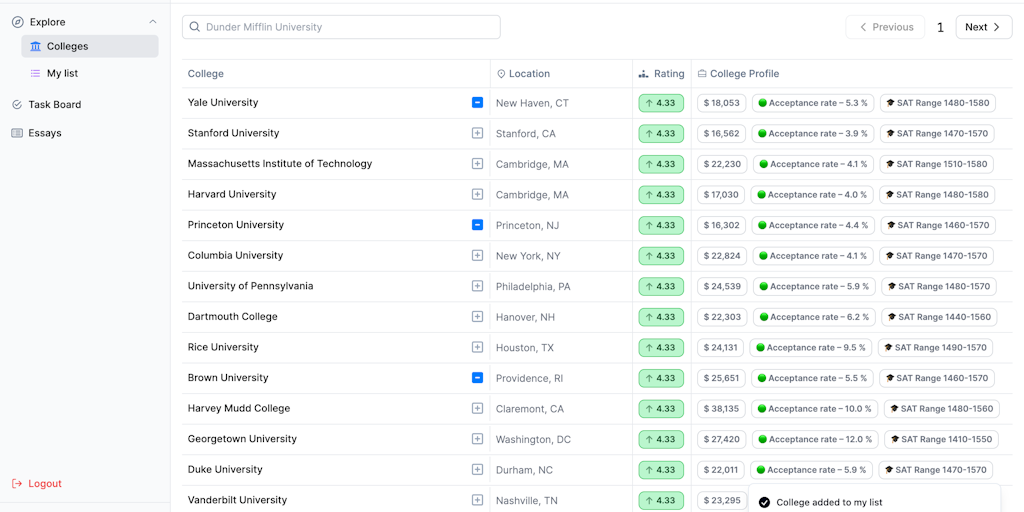The width and height of the screenshot is (1024, 512).
Task: Click the College Profile column header
Action: pos(739,74)
